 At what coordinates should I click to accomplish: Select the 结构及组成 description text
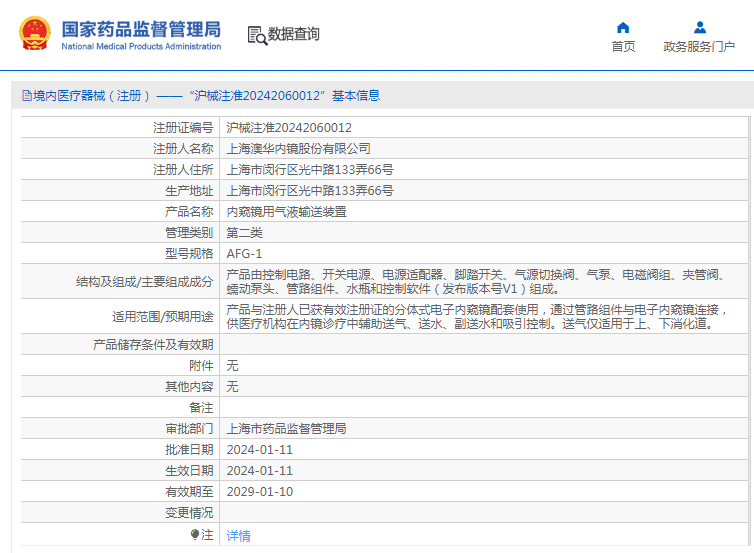[x=475, y=281]
